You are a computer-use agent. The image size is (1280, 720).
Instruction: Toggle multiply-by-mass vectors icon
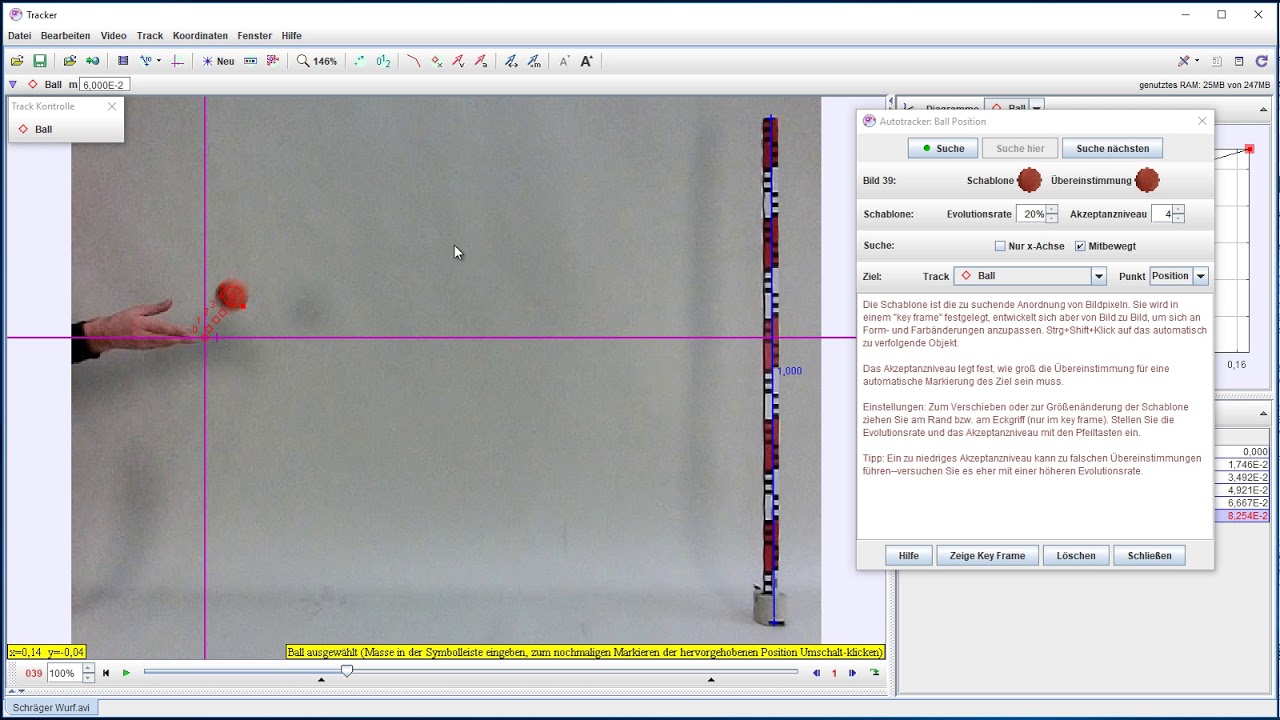(x=534, y=61)
